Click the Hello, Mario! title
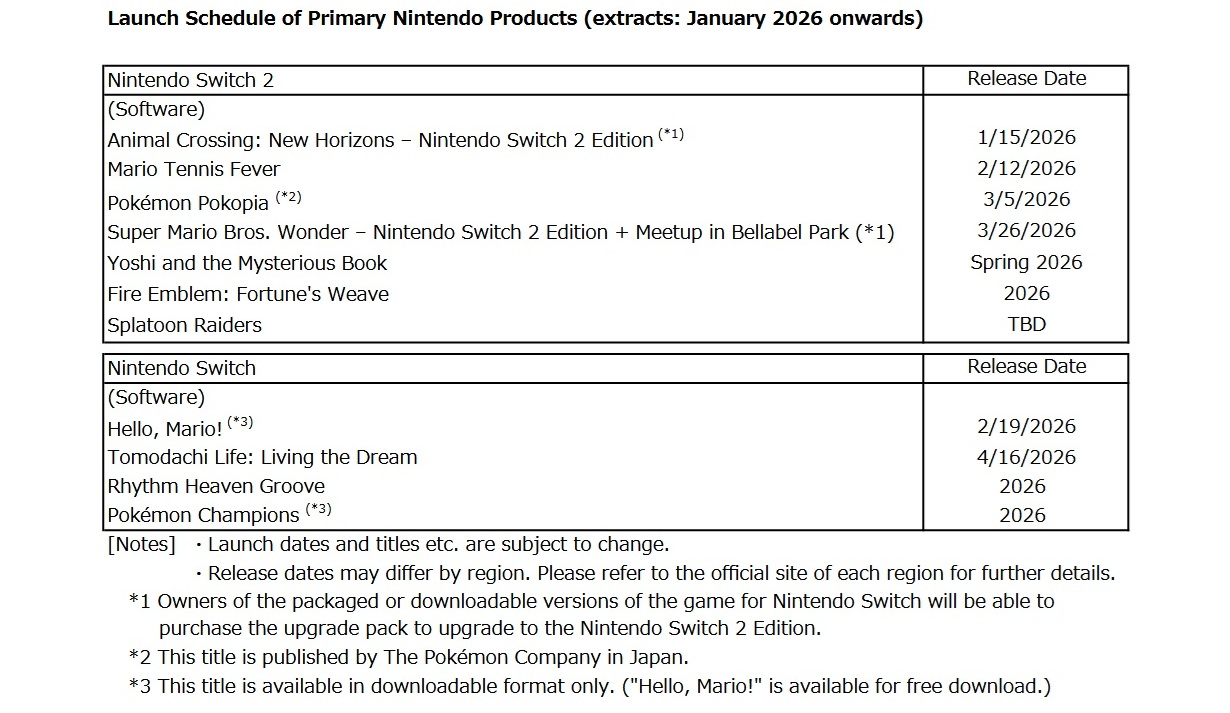The height and width of the screenshot is (713, 1230). 165,429
